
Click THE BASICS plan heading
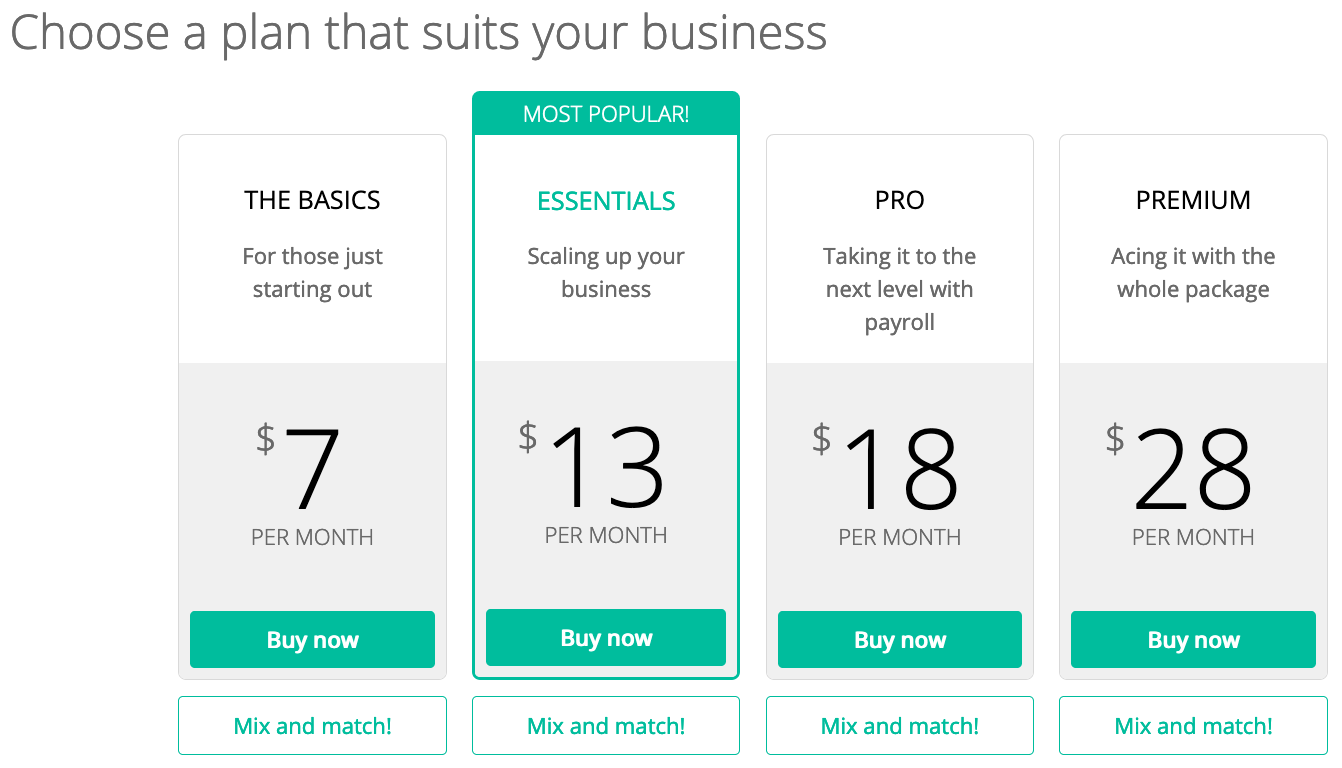(312, 200)
